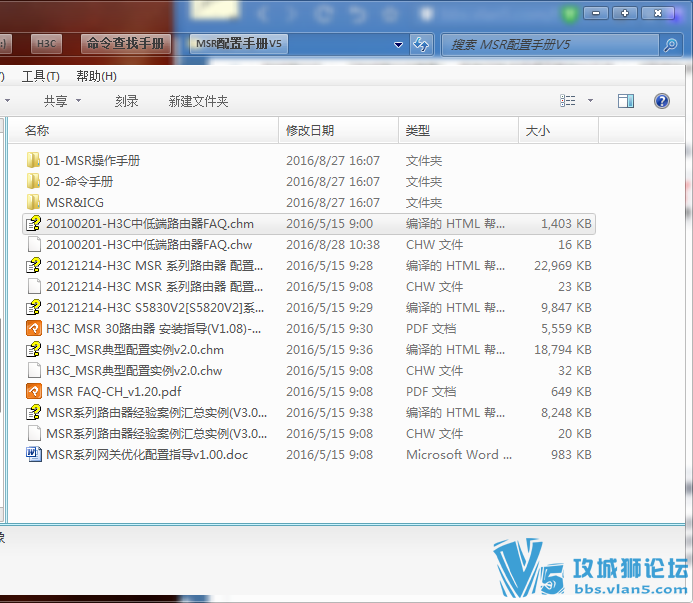Click the refresh button beside the address bar
693x603 pixels.
[x=420, y=44]
